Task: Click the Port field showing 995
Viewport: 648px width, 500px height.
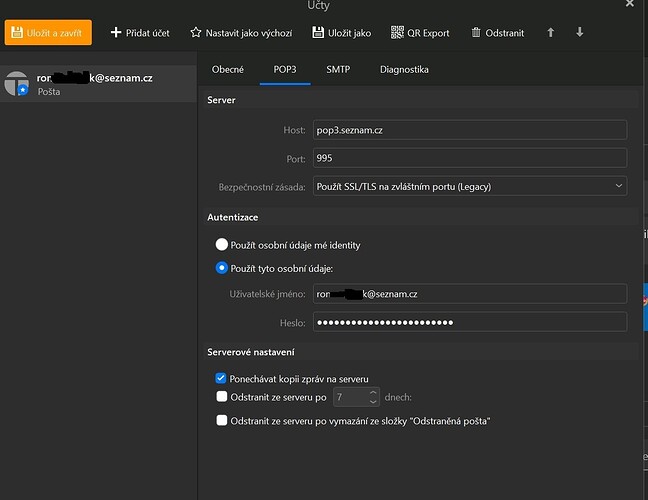Action: [470, 158]
